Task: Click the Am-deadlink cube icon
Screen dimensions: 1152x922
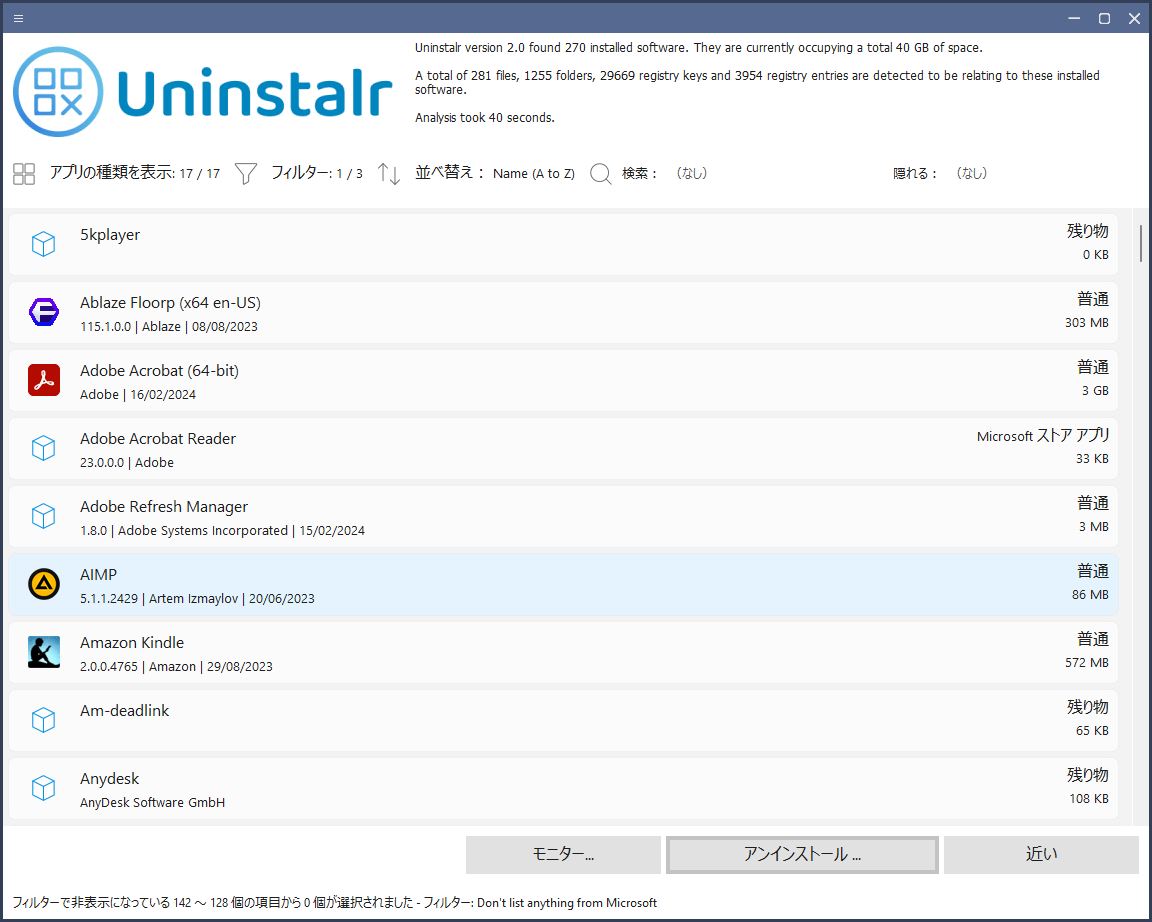Action: (43, 720)
